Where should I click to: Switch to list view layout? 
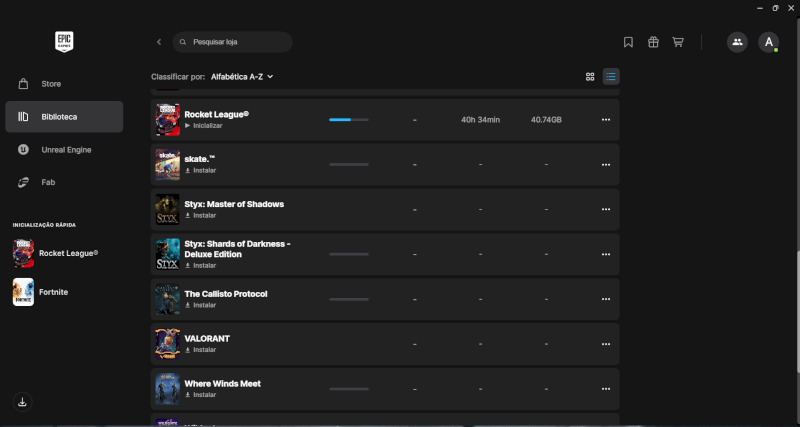click(611, 76)
